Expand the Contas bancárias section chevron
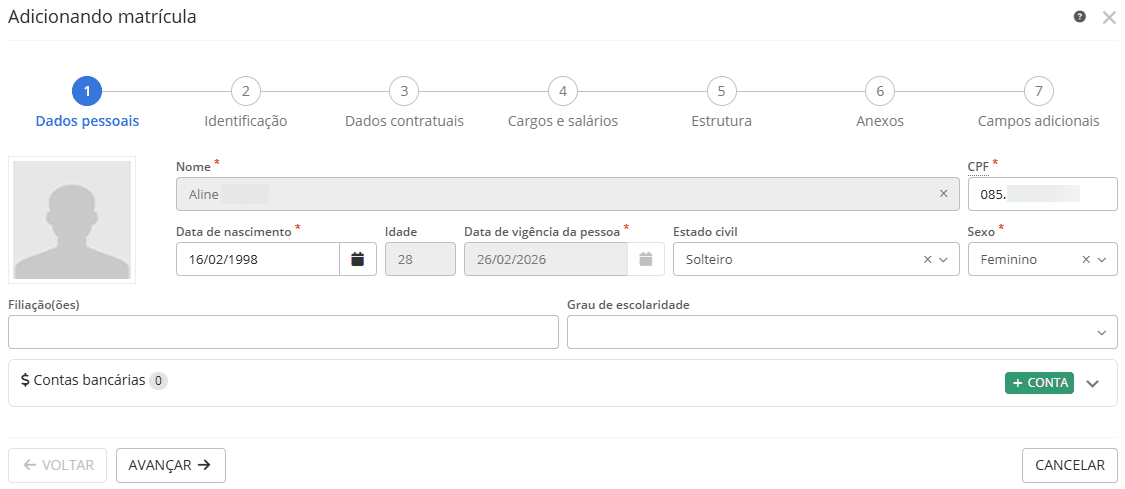The image size is (1125, 489). 1092,384
